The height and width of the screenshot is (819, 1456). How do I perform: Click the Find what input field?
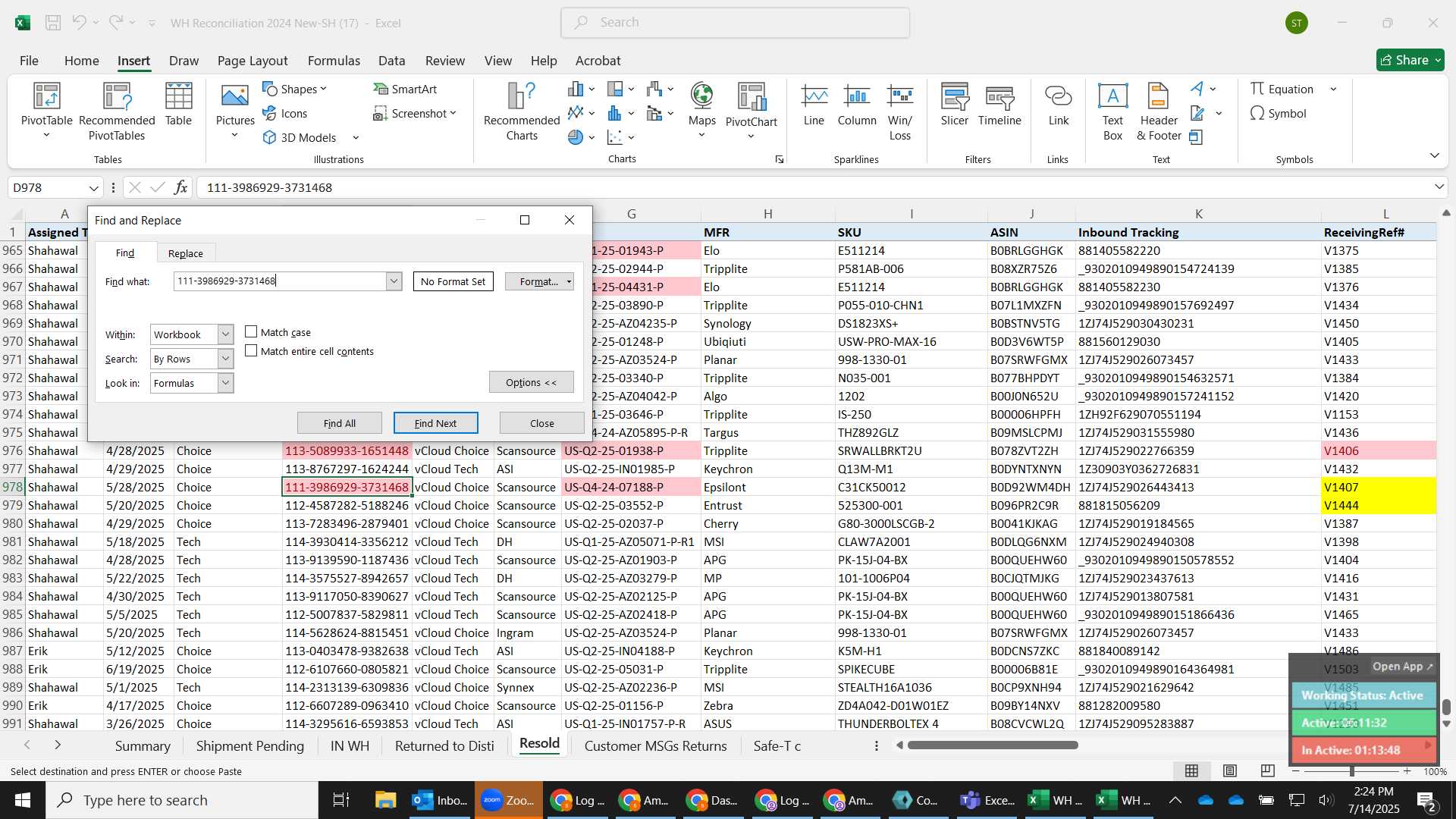(x=280, y=281)
